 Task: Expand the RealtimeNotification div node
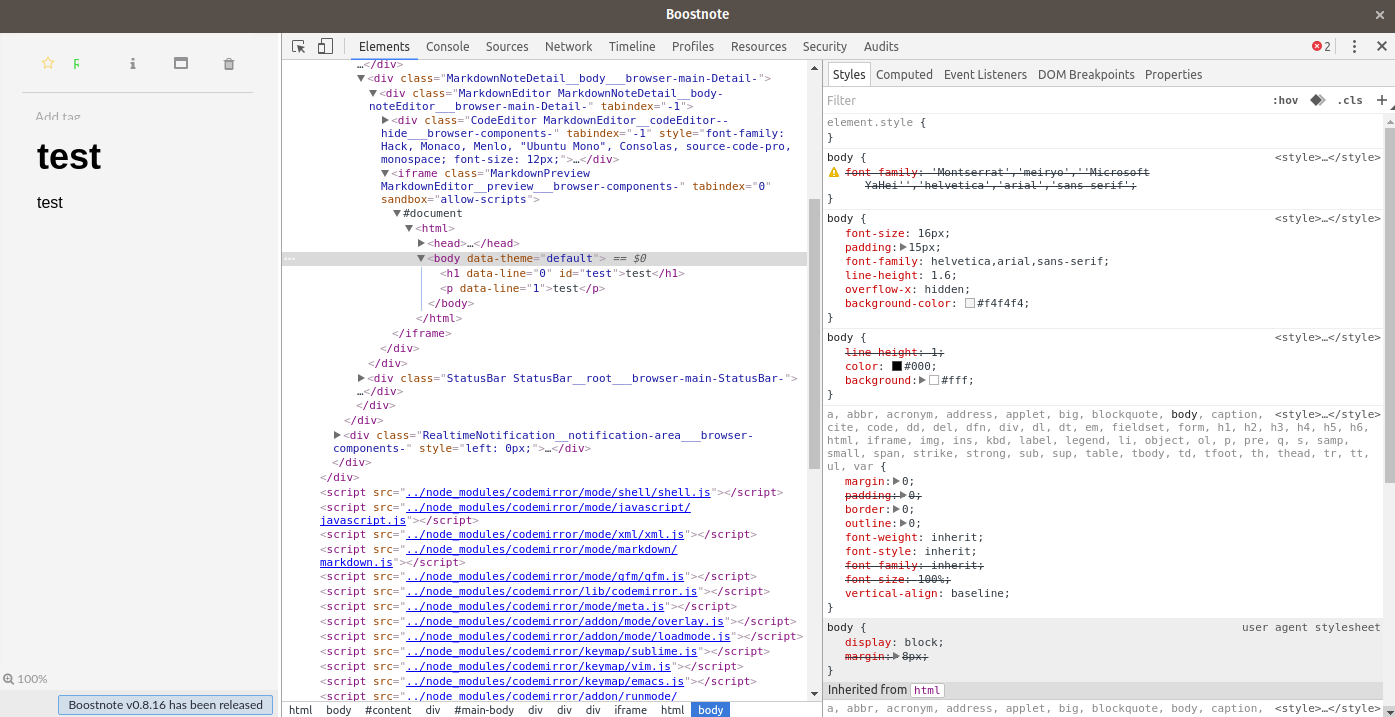coord(338,435)
